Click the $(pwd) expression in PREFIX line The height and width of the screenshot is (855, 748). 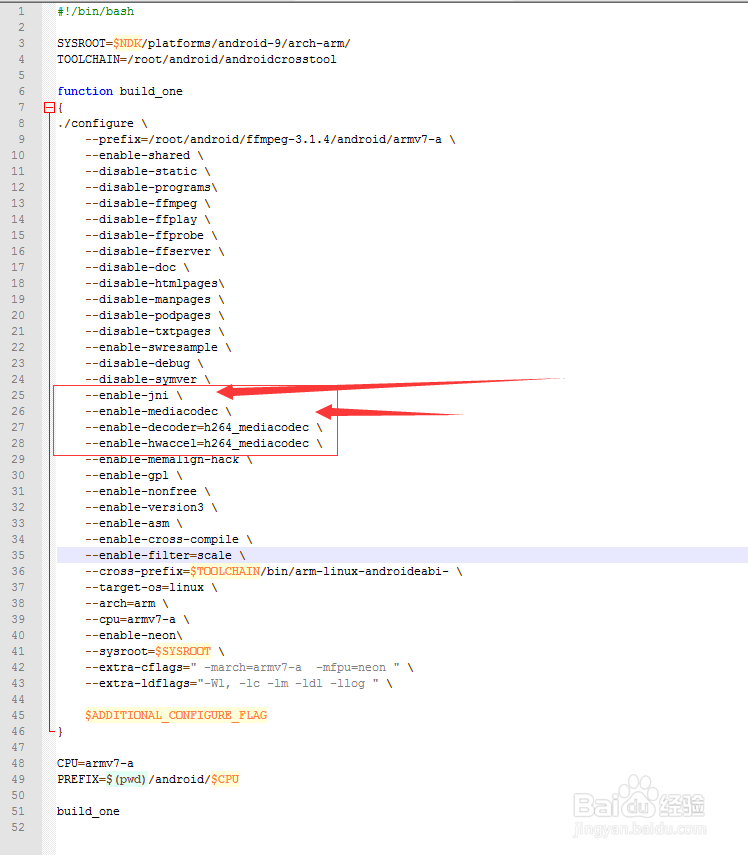[x=126, y=779]
